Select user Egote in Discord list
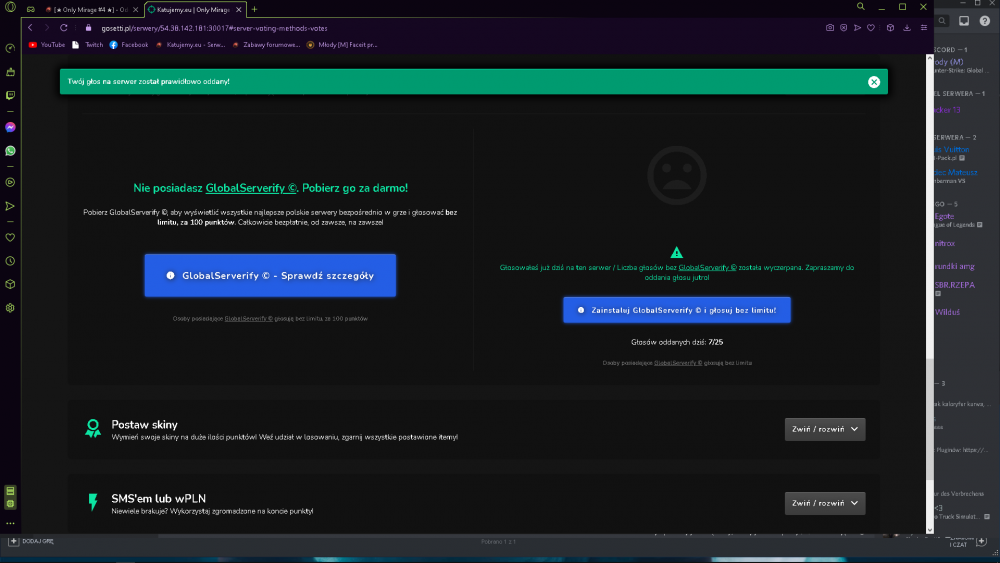The width and height of the screenshot is (1000, 563). (945, 217)
